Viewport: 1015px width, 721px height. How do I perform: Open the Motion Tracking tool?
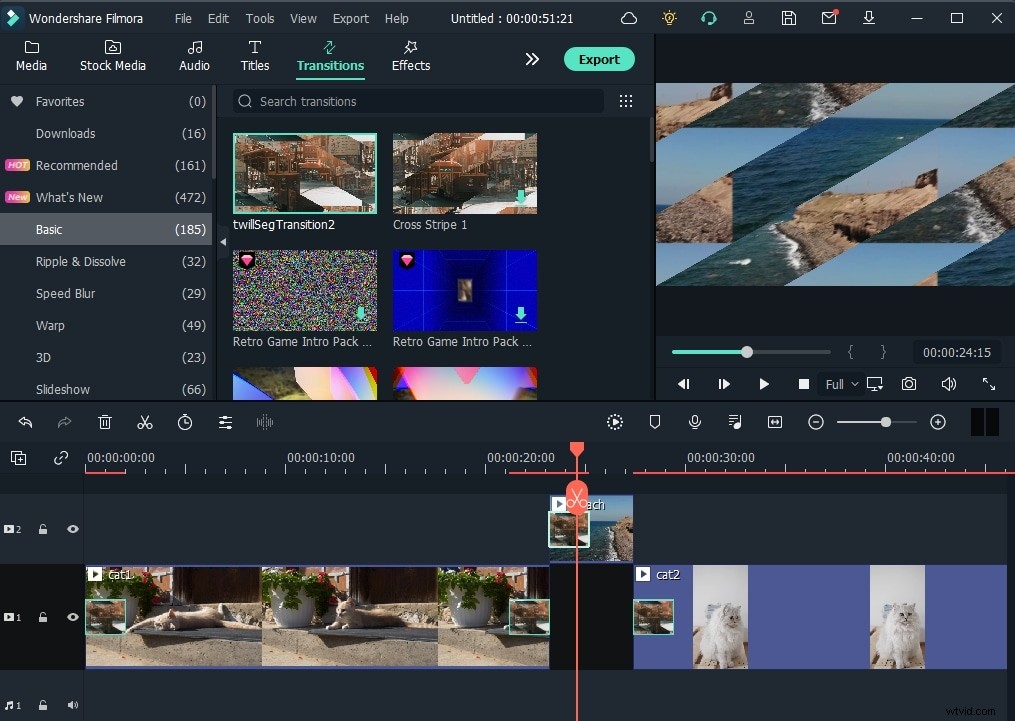(x=615, y=422)
